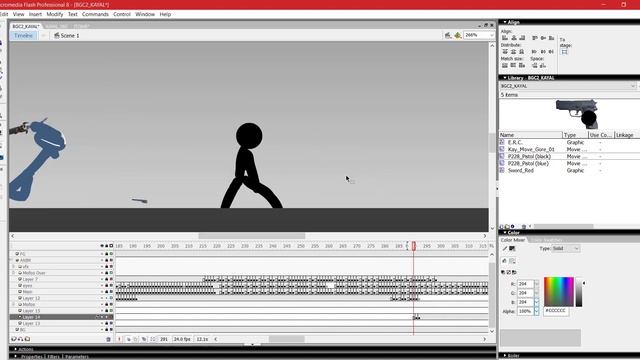Click align horizontal center icon
640x360 pixels.
point(513,38)
